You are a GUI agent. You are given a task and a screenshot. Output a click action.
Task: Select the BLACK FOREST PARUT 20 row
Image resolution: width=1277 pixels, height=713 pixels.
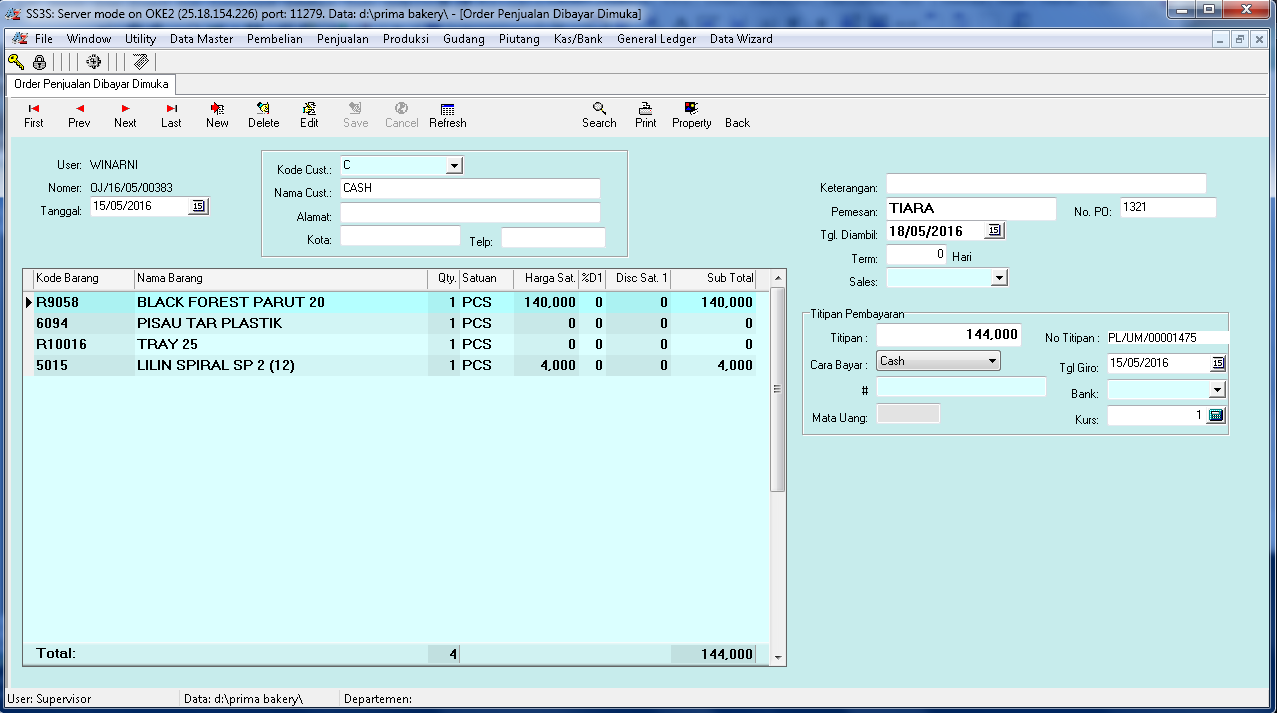point(396,302)
